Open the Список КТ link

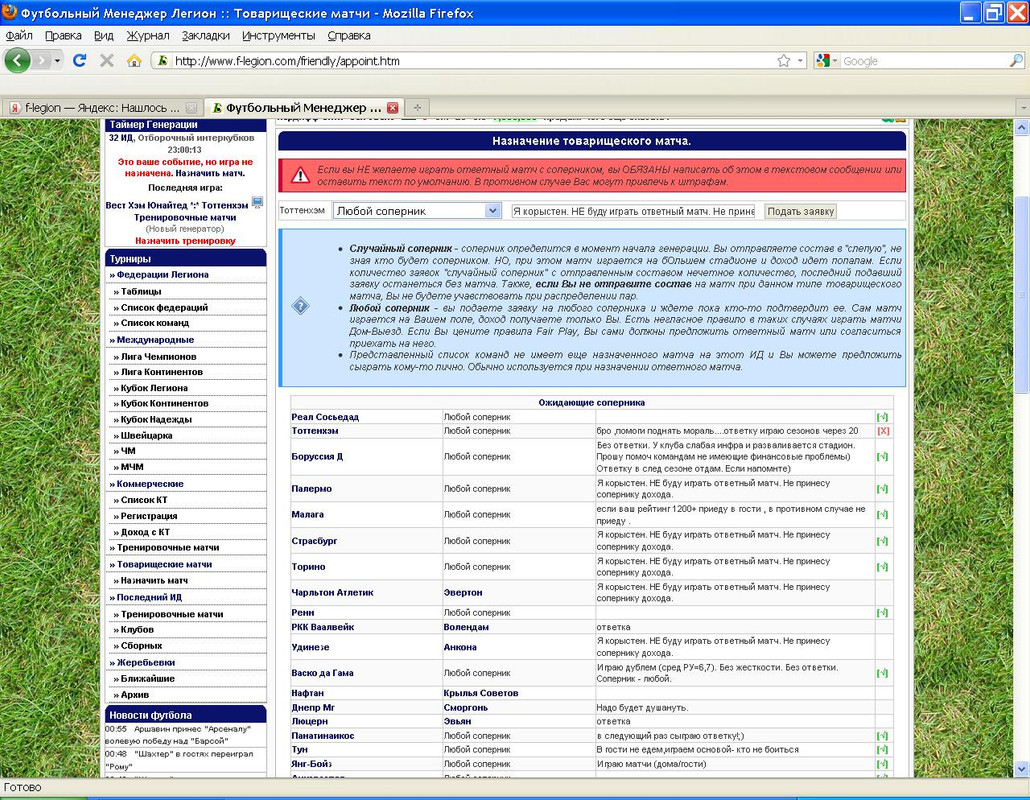click(x=144, y=500)
